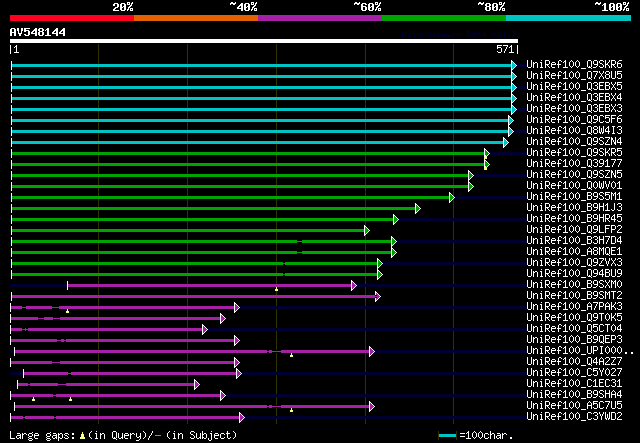
Task: Select the UniRef100_B9SXM0 label
Action: pyautogui.click(x=574, y=285)
